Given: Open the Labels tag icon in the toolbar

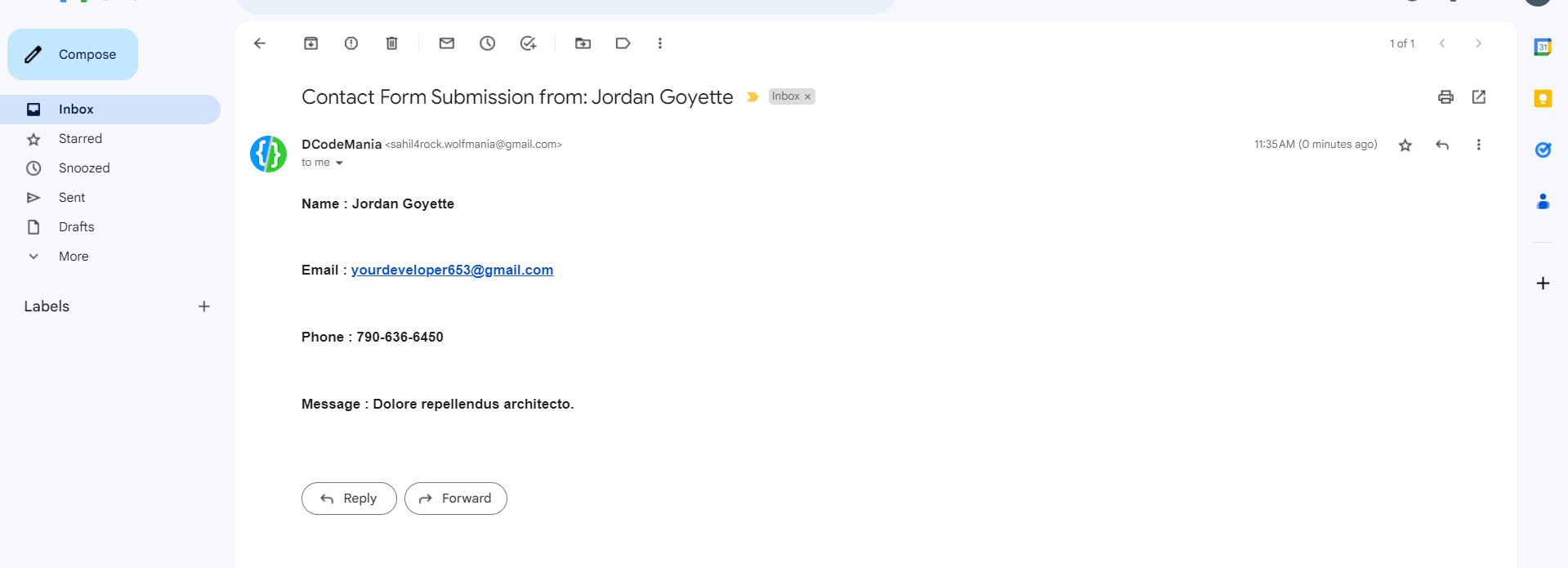Looking at the screenshot, I should pos(623,43).
